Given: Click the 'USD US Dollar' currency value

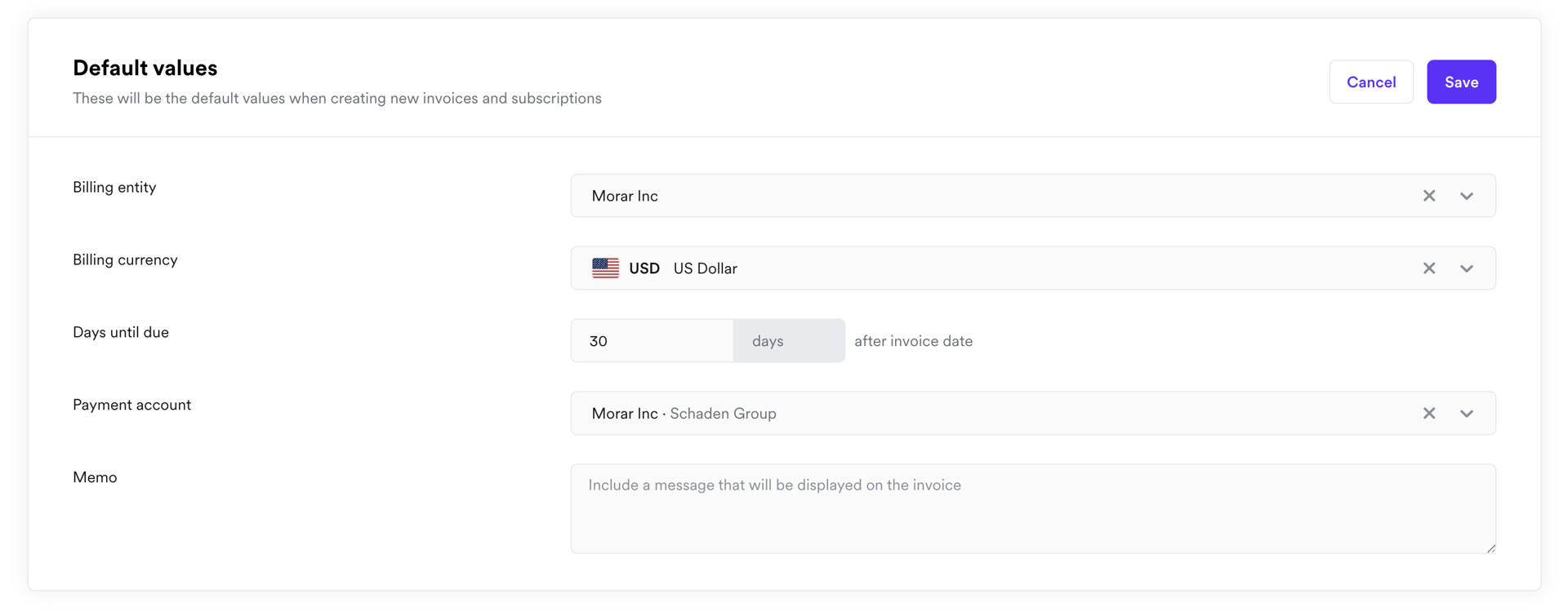Looking at the screenshot, I should tap(704, 268).
